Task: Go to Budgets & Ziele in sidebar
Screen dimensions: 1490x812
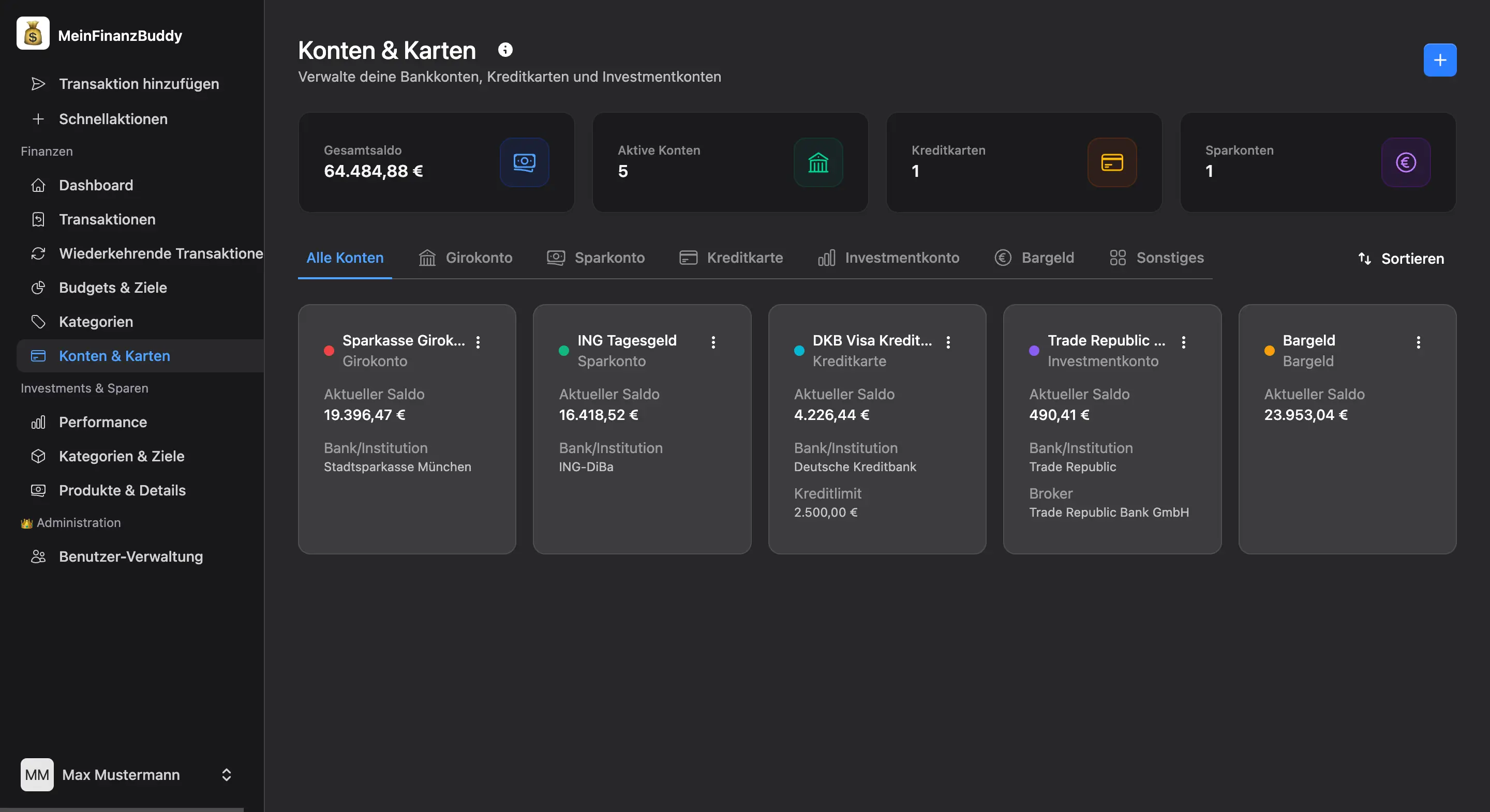Action: coord(113,288)
